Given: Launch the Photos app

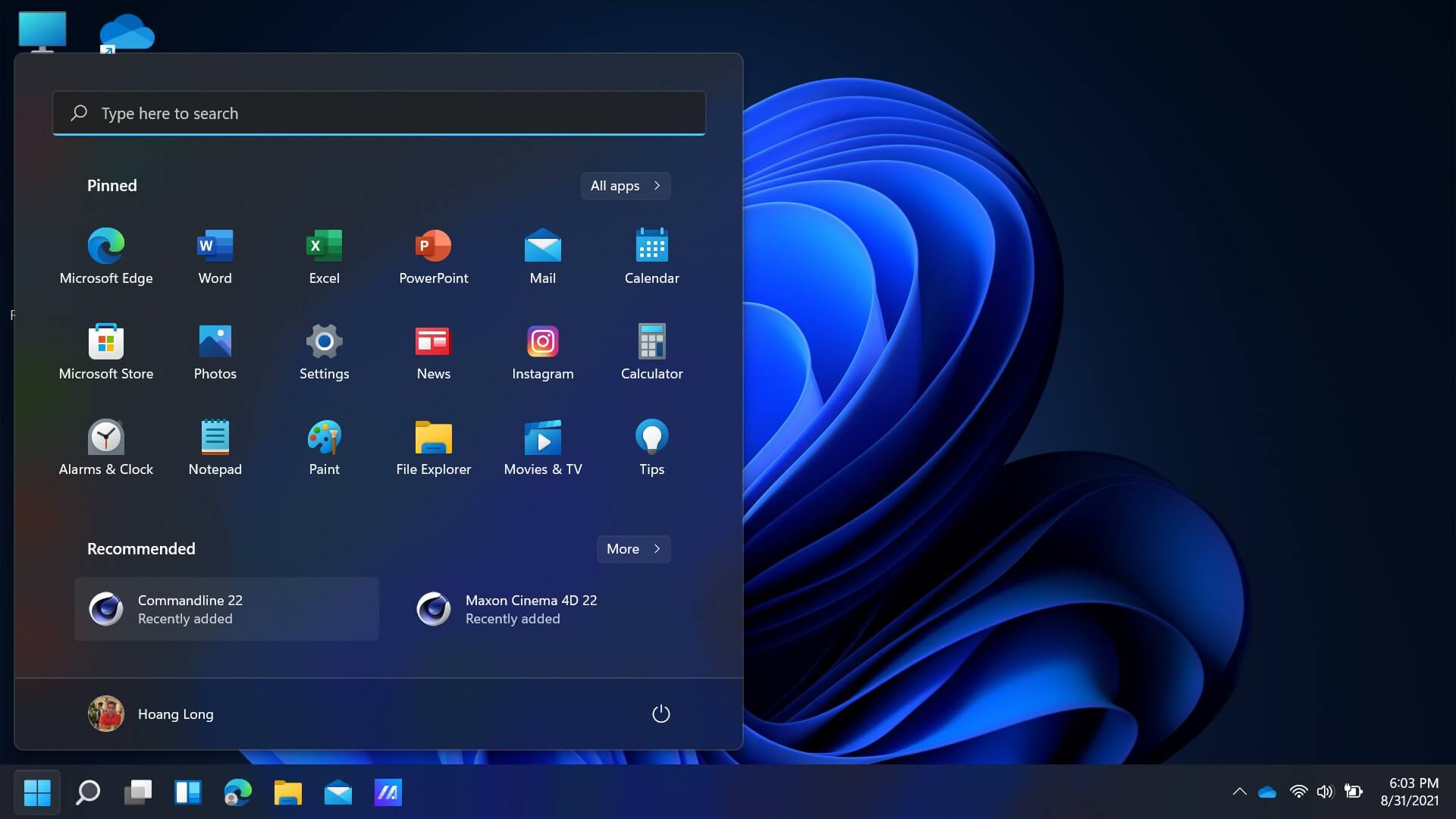Looking at the screenshot, I should pos(215,352).
